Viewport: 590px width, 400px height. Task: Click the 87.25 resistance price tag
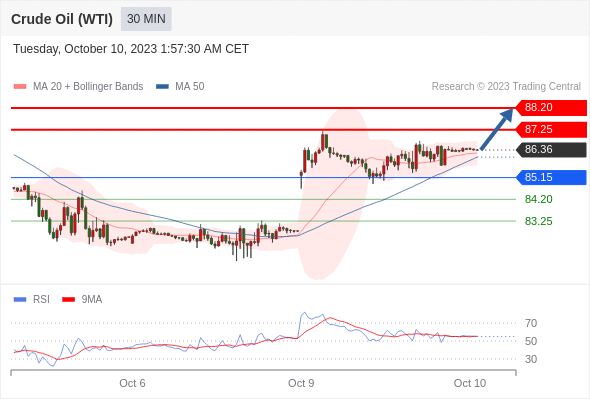551,129
